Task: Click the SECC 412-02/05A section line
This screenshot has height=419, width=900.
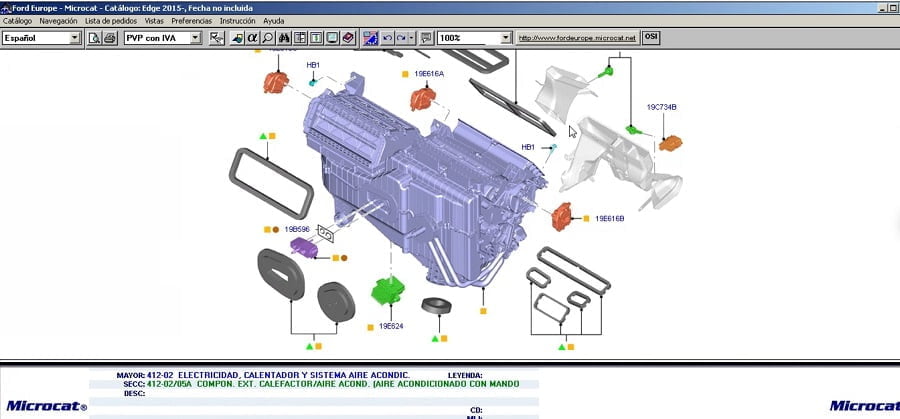Action: [321, 384]
